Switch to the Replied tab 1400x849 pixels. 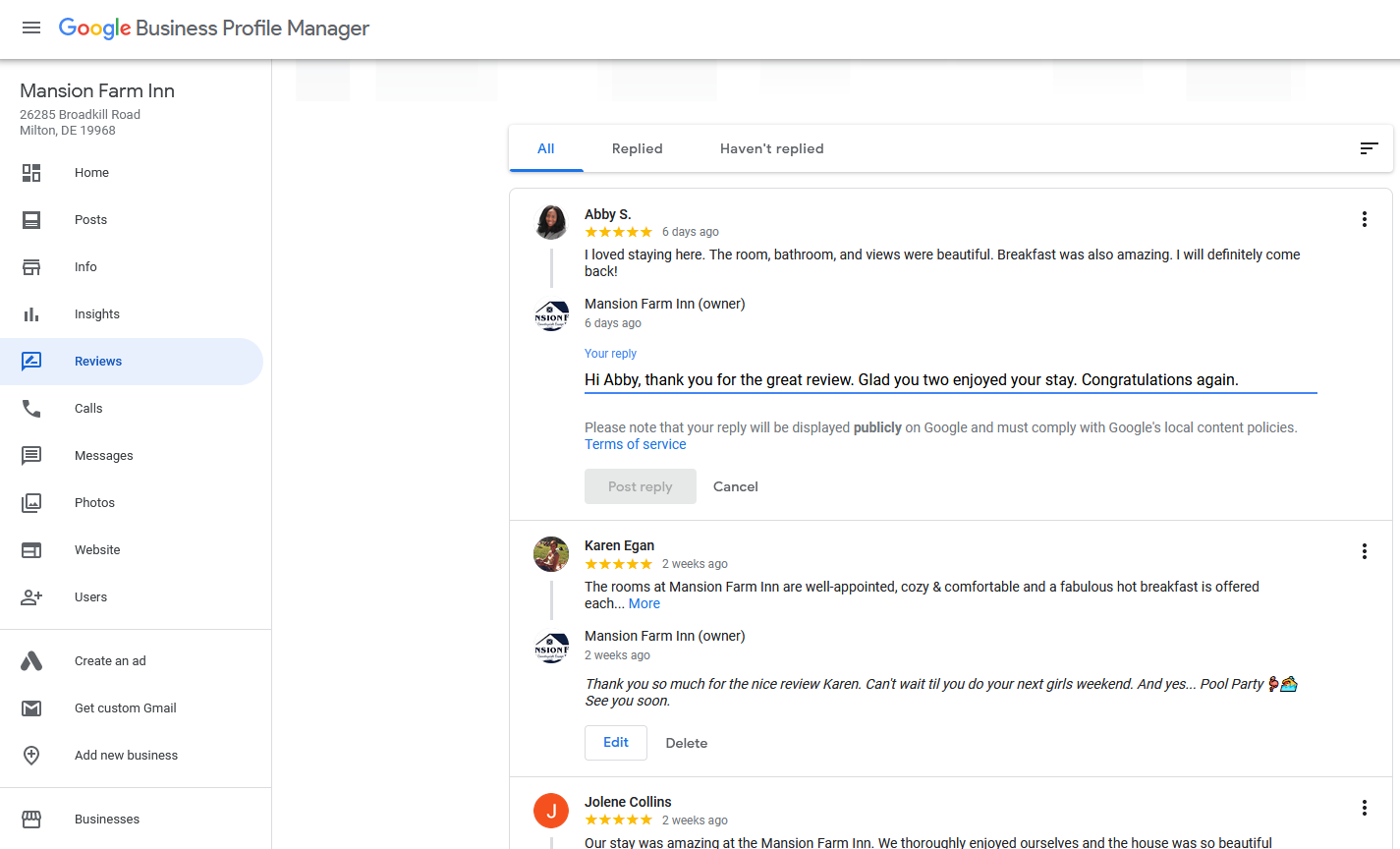click(x=637, y=148)
